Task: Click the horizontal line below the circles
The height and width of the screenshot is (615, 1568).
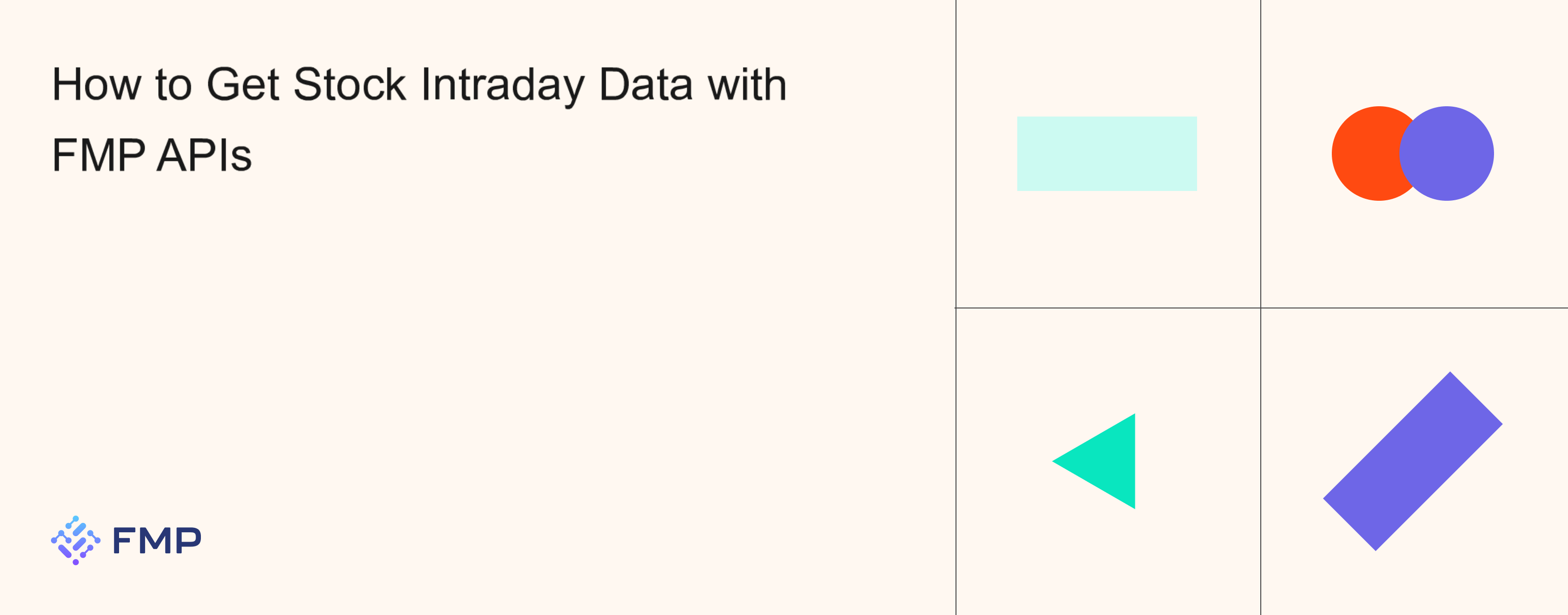Action: point(1414,308)
